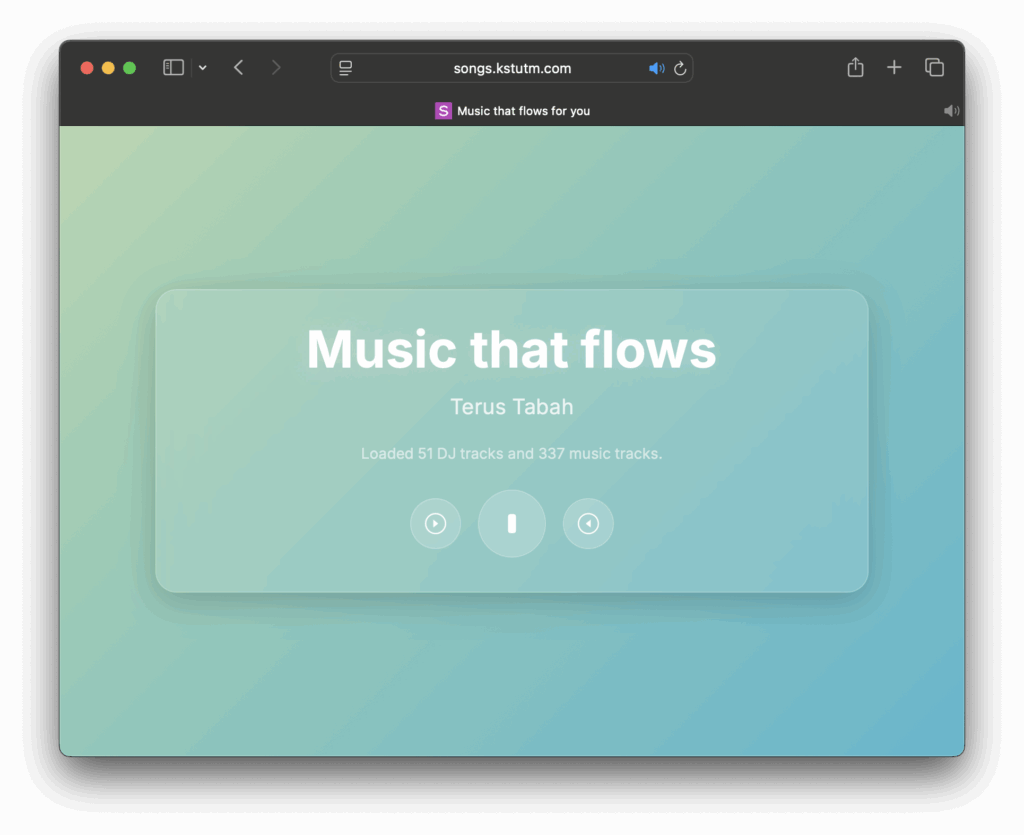Go back to the previous page
1024x835 pixels.
238,67
